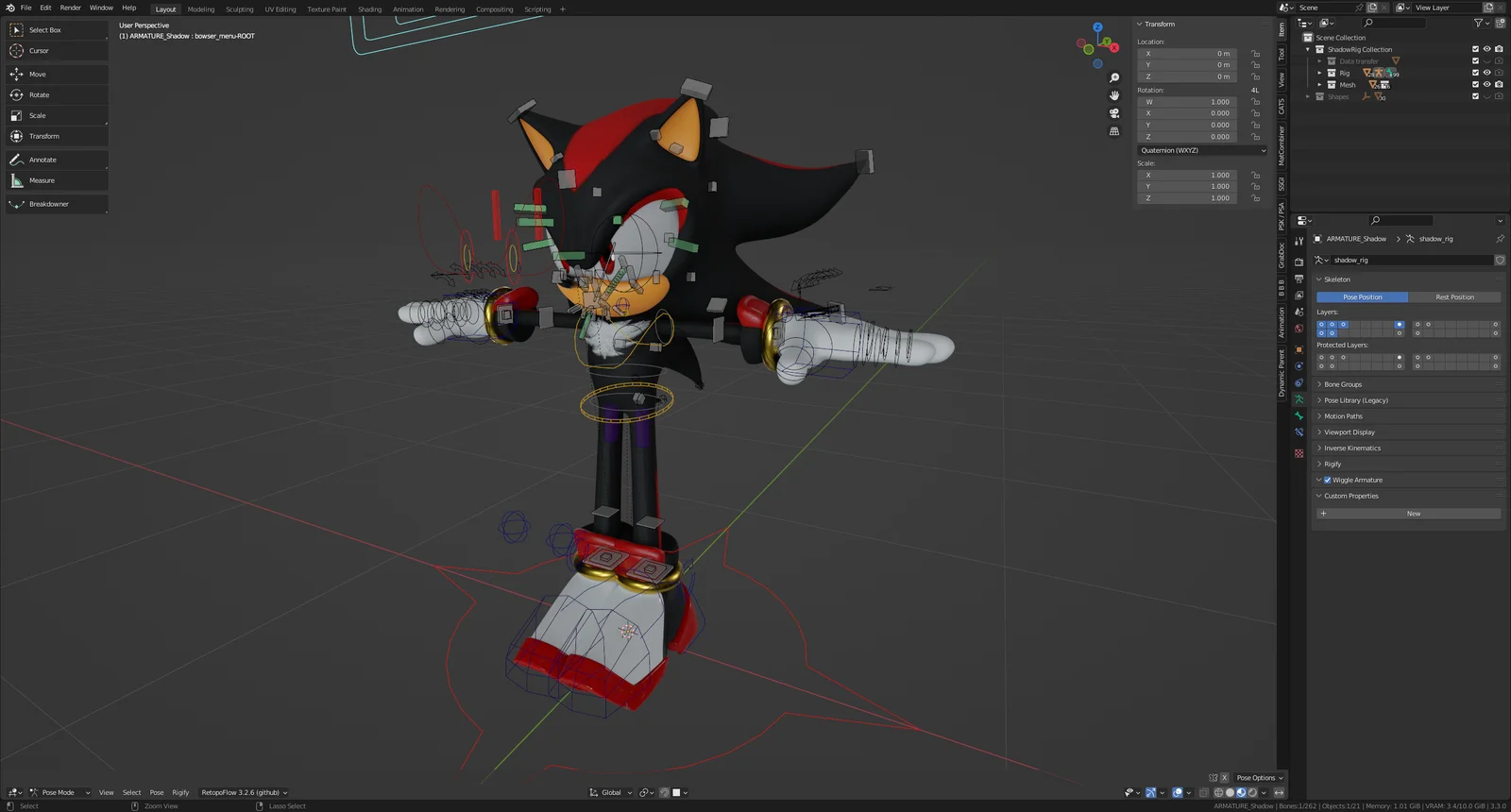Image resolution: width=1511 pixels, height=812 pixels.
Task: Open the Pose Mode dropdown
Action: click(x=59, y=792)
